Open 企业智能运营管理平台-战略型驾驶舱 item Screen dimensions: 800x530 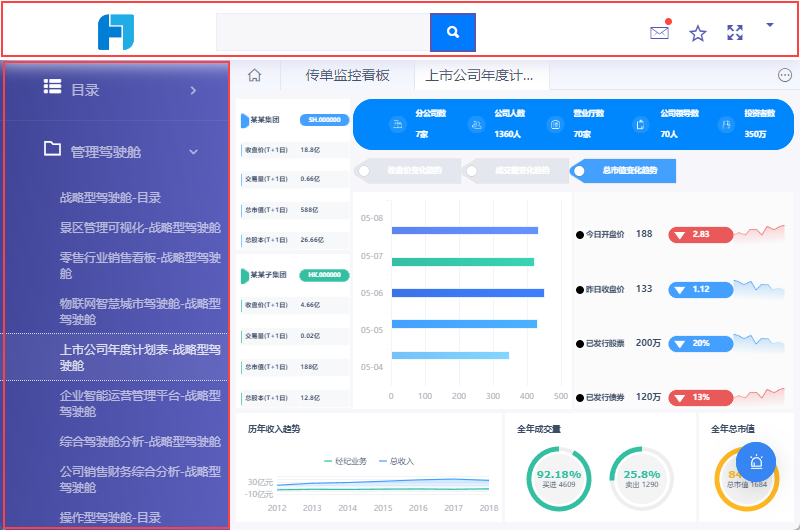point(140,403)
